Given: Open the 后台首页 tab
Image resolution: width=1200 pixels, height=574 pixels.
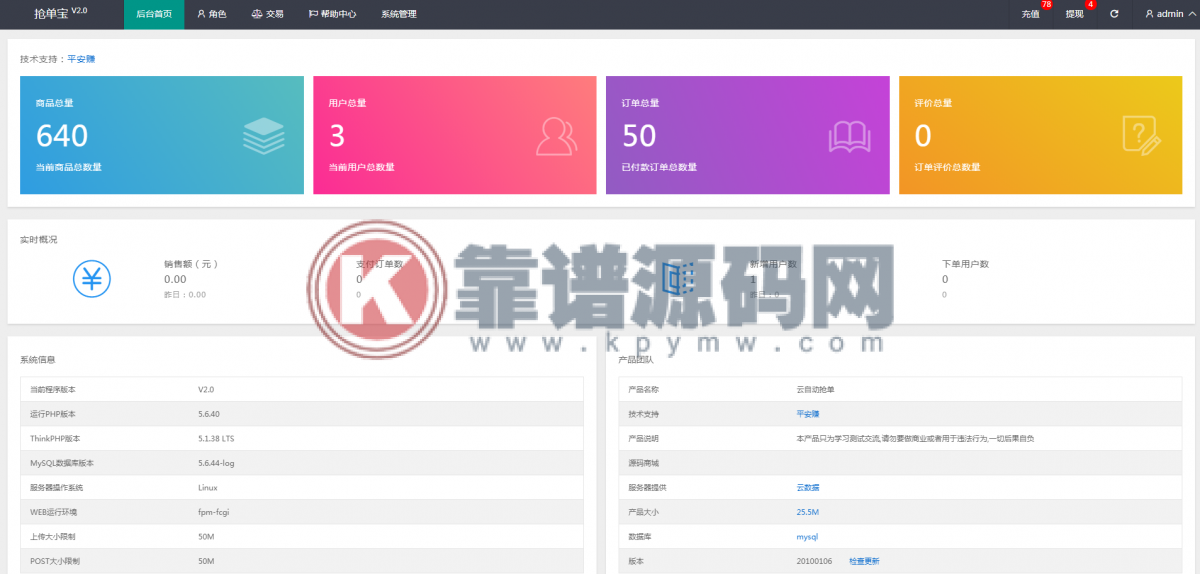Looking at the screenshot, I should pos(154,14).
